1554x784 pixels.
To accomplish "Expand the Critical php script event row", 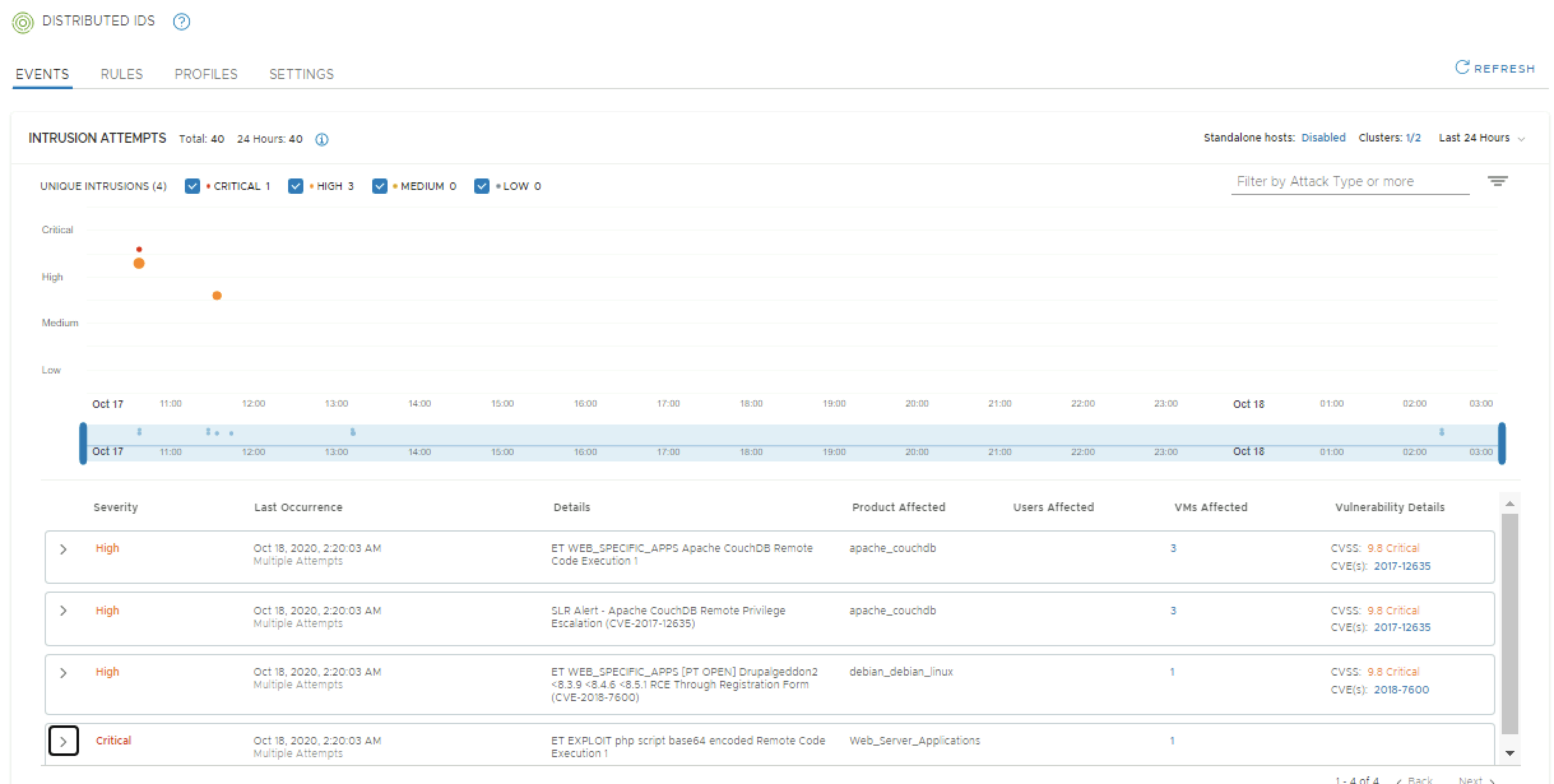I will click(63, 741).
